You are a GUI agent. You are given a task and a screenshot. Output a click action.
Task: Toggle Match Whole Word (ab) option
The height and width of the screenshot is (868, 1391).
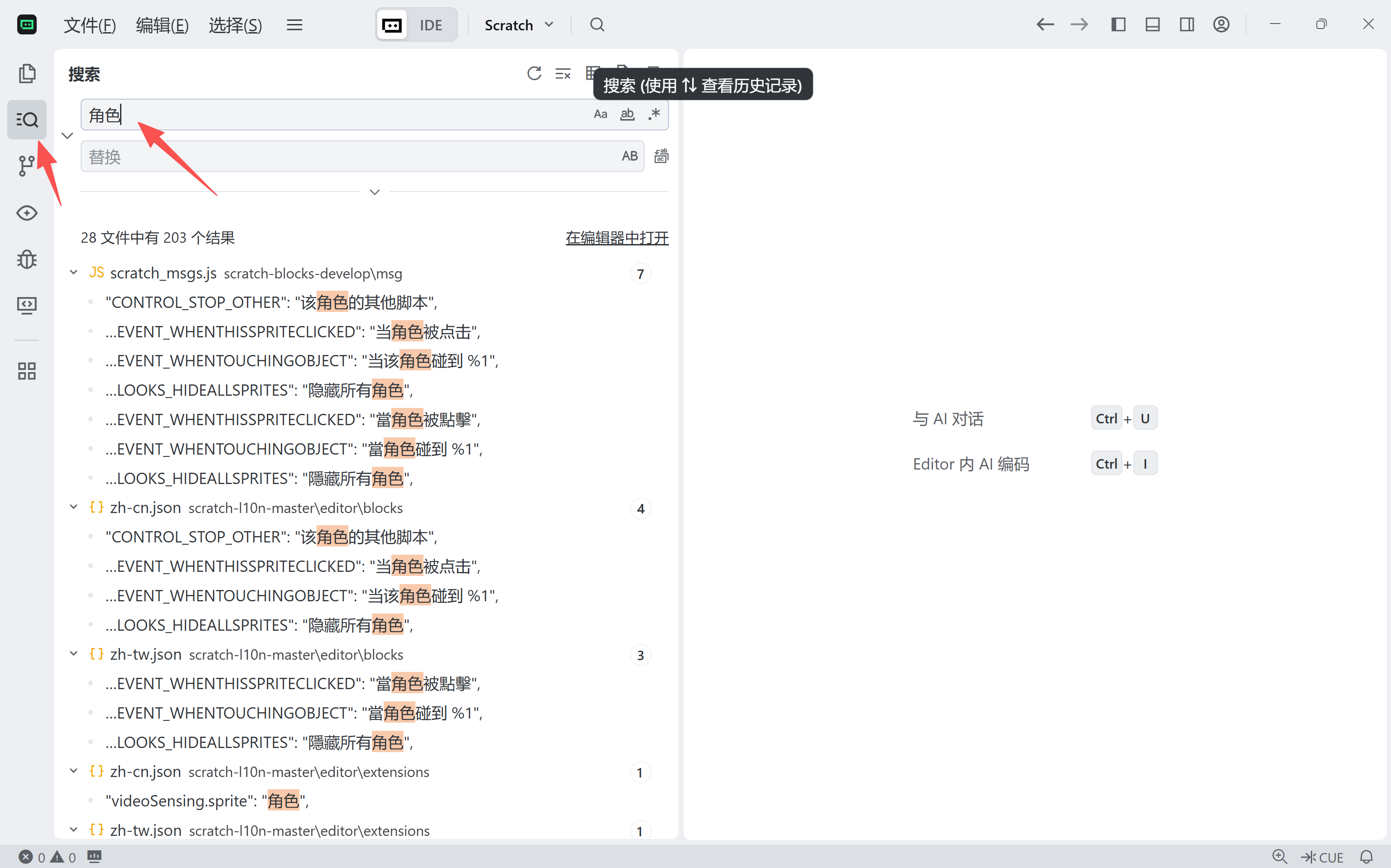[x=627, y=114]
